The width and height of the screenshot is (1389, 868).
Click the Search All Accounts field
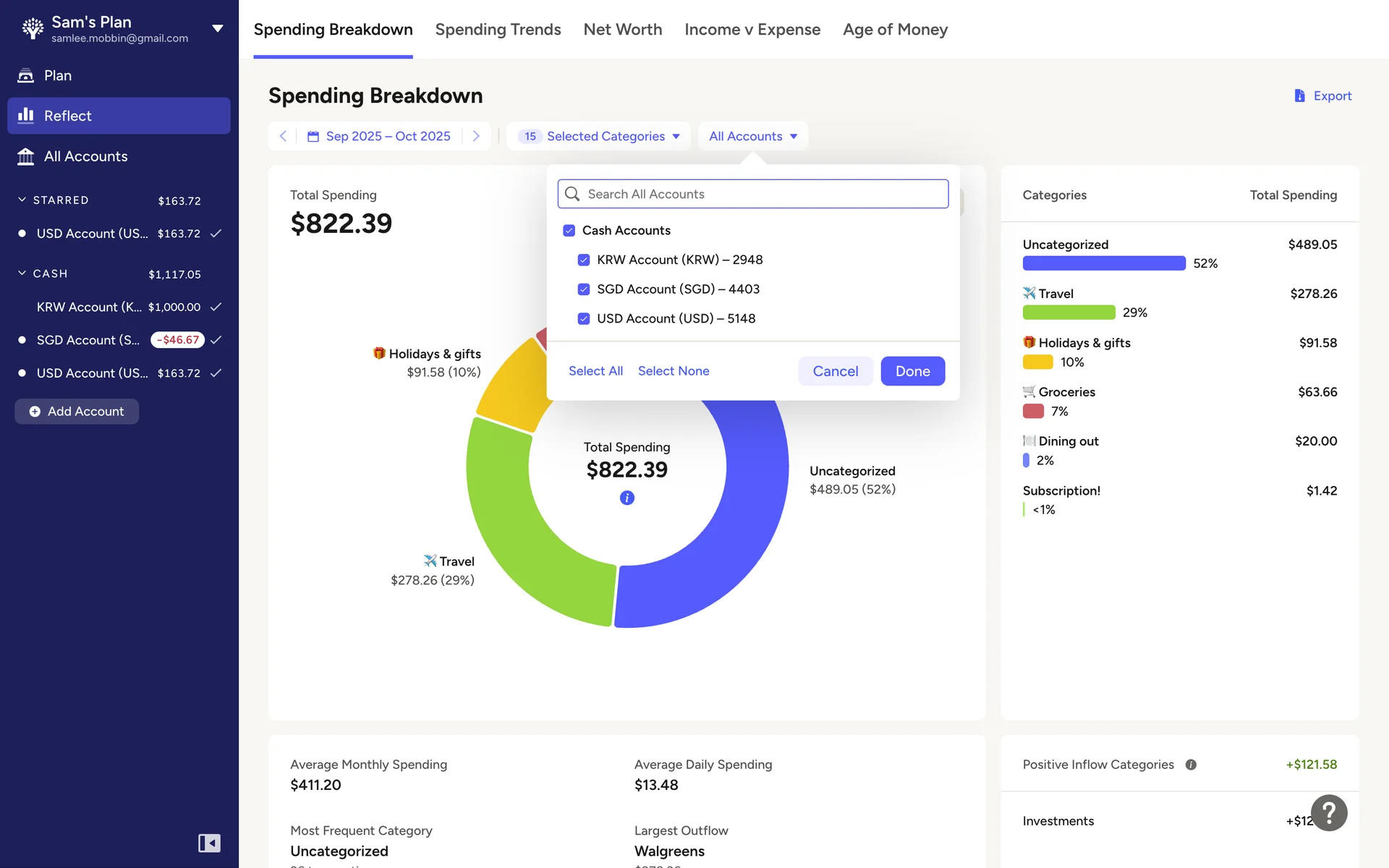tap(752, 194)
